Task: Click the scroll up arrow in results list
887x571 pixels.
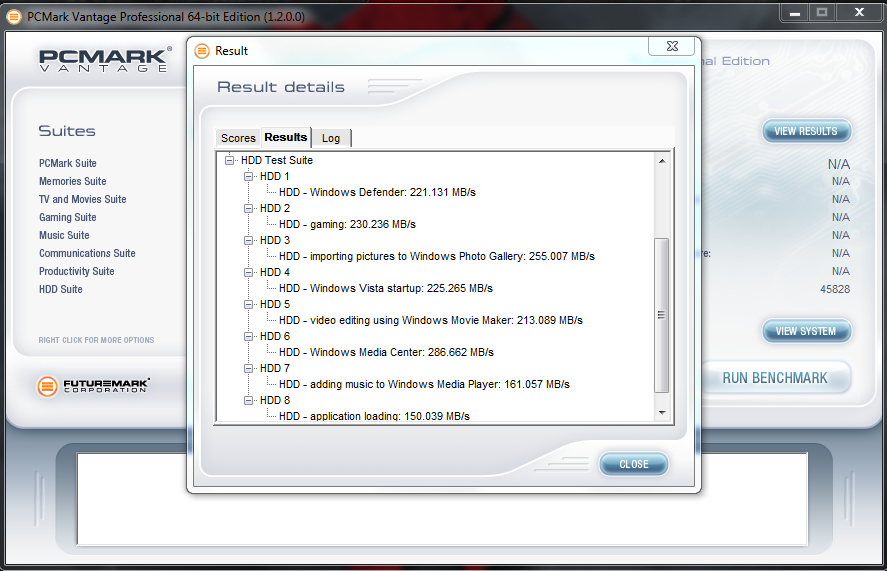Action: point(662,161)
